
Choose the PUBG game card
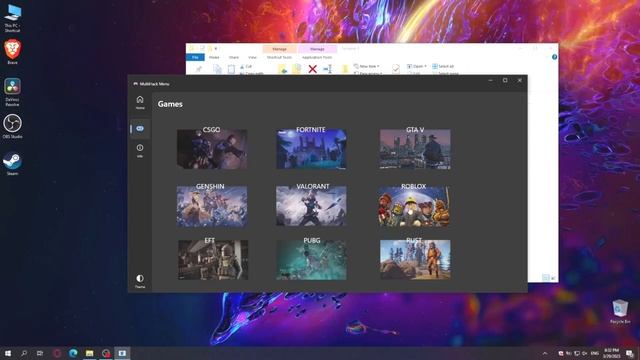pyautogui.click(x=311, y=260)
